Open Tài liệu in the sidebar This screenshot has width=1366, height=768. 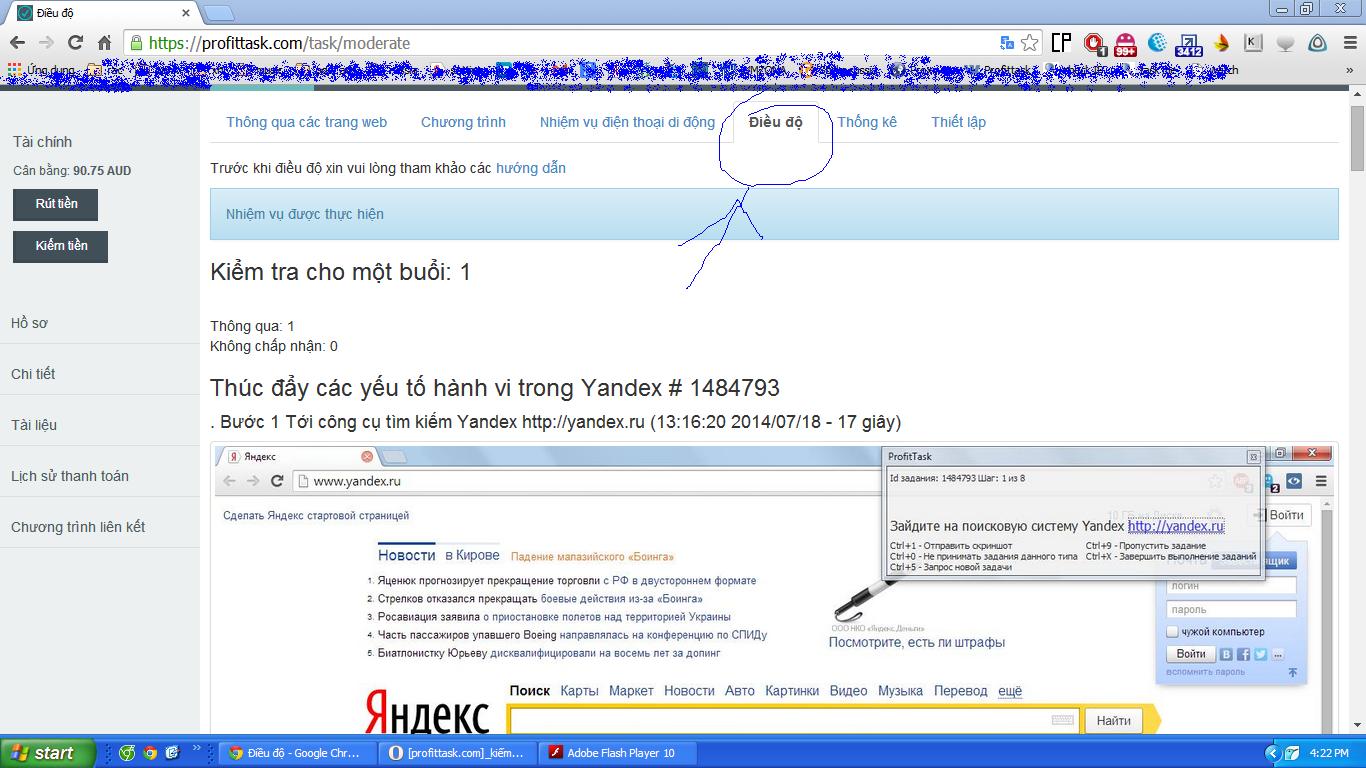(34, 425)
